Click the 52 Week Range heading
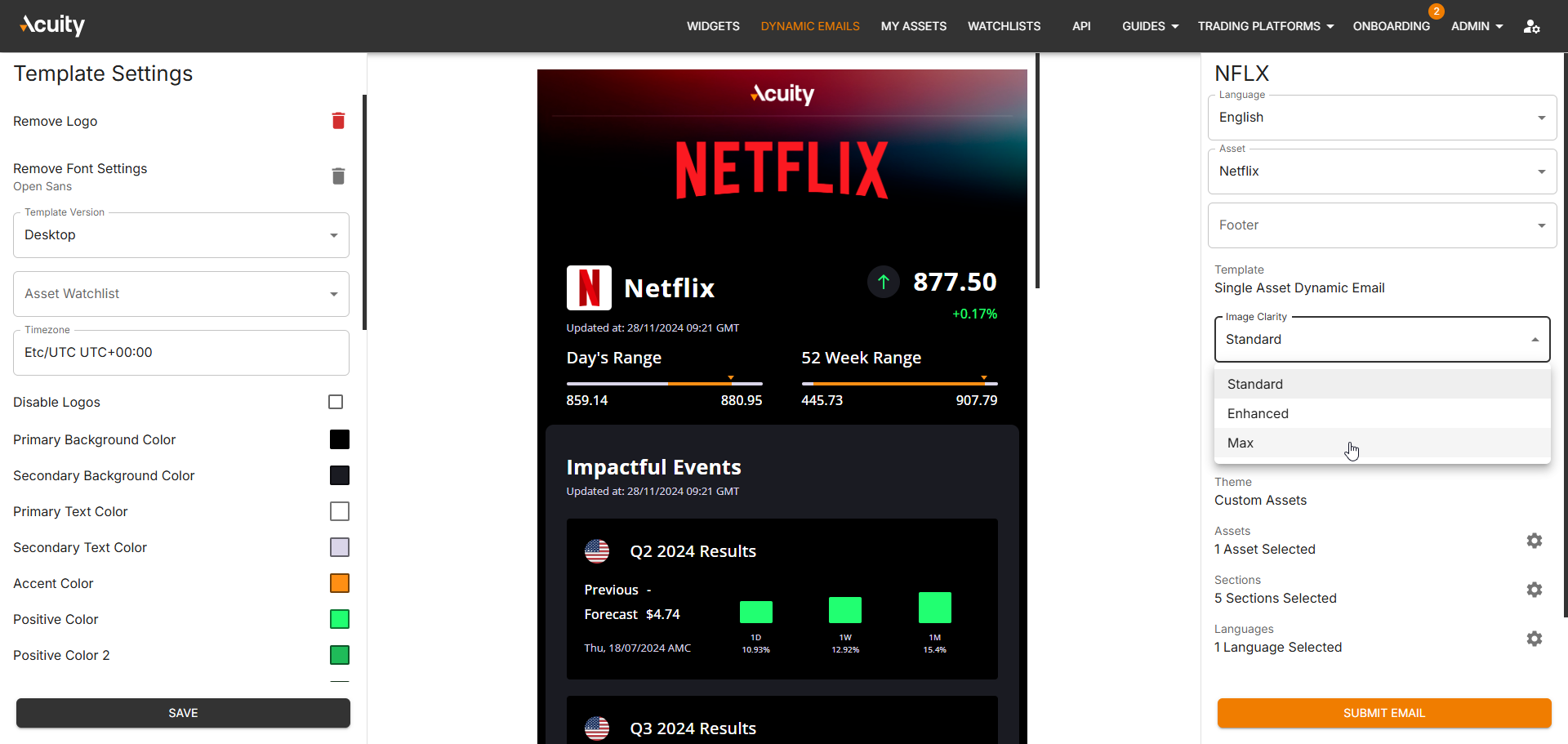 [x=861, y=358]
